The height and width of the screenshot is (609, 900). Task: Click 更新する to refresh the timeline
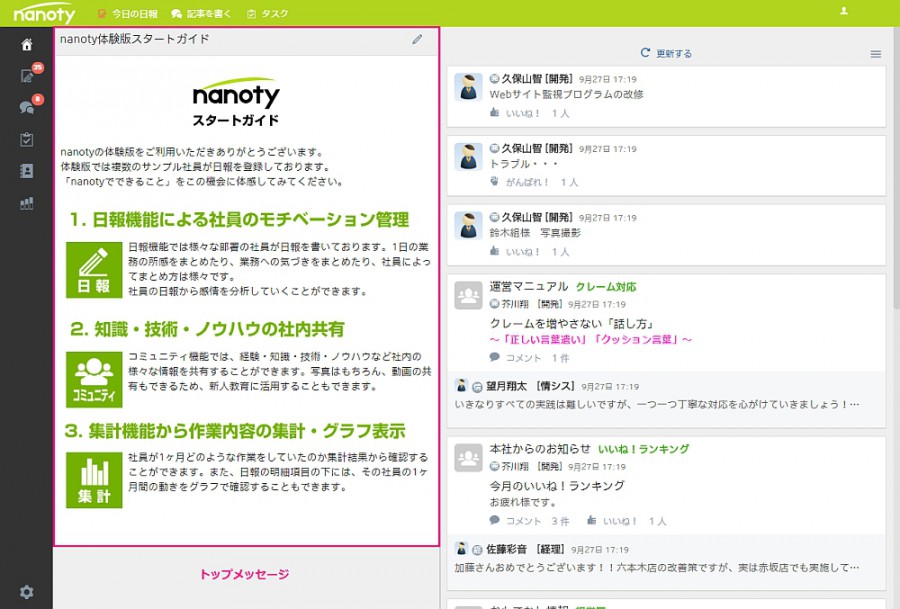666,53
